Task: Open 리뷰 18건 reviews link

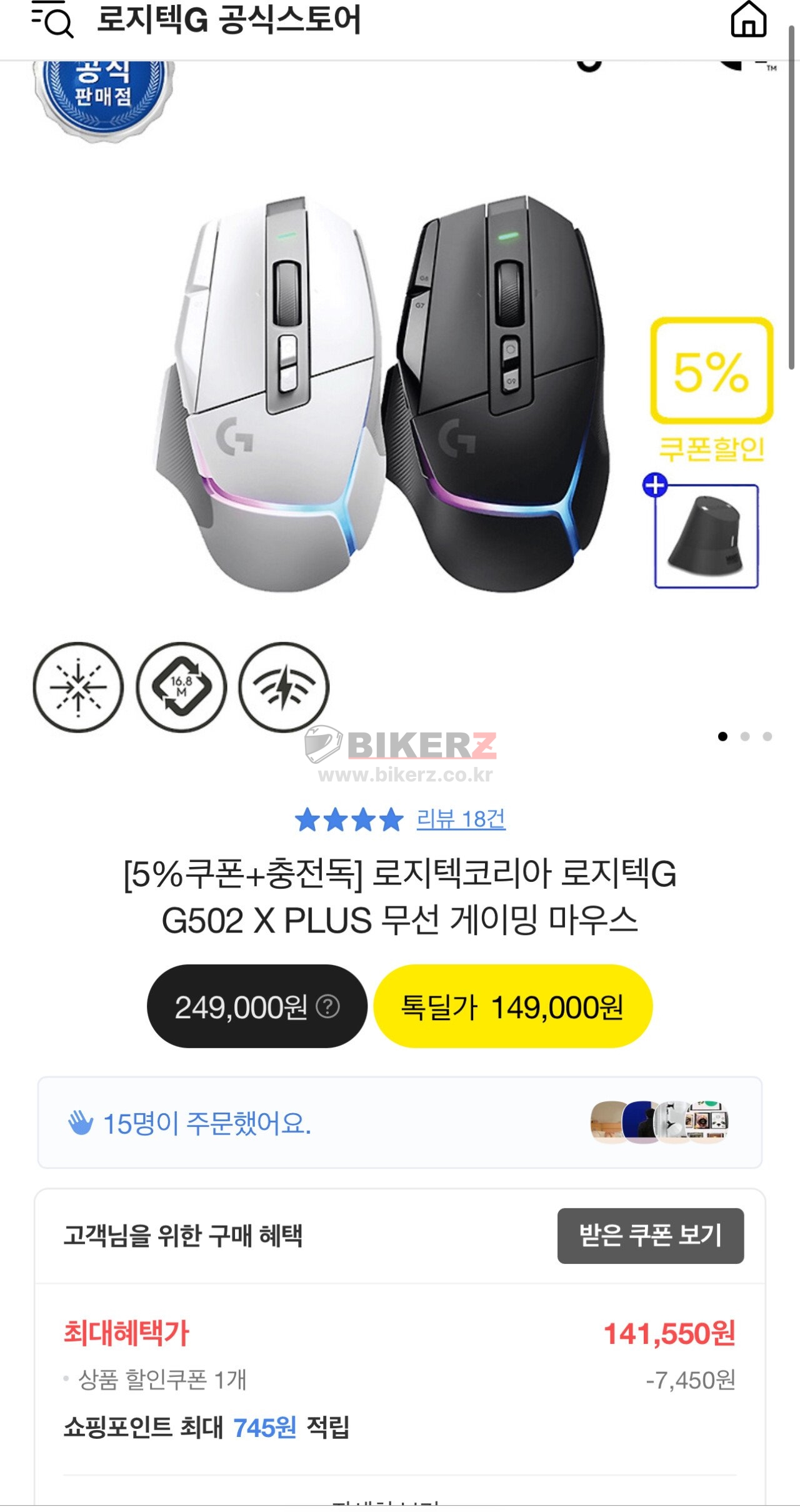Action: coord(461,819)
